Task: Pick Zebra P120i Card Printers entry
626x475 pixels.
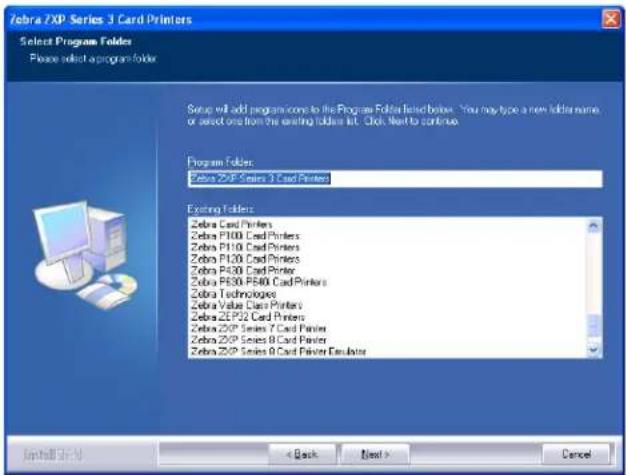Action: [x=245, y=259]
